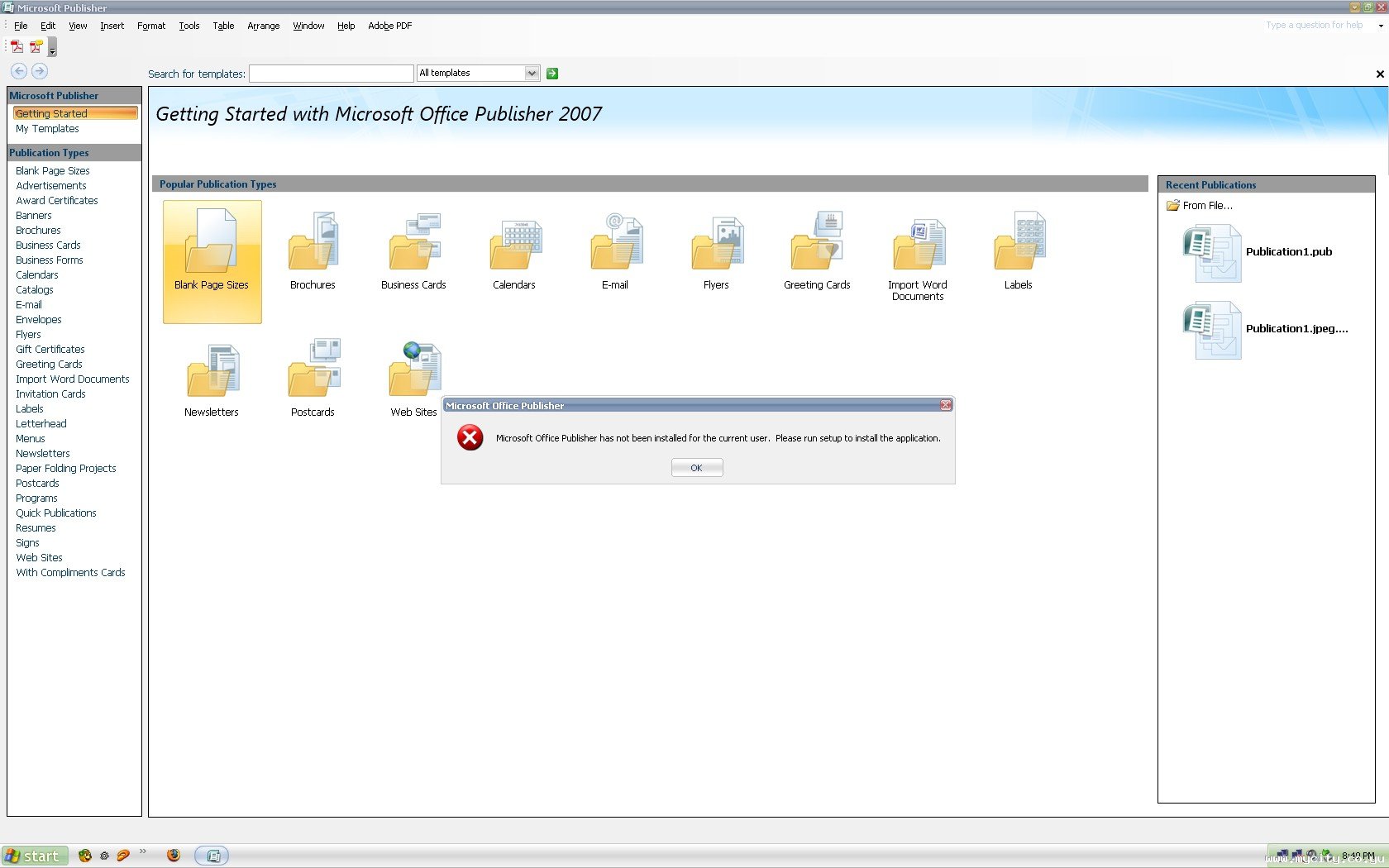
Task: Open the Business Cards folder icon
Action: tap(413, 241)
